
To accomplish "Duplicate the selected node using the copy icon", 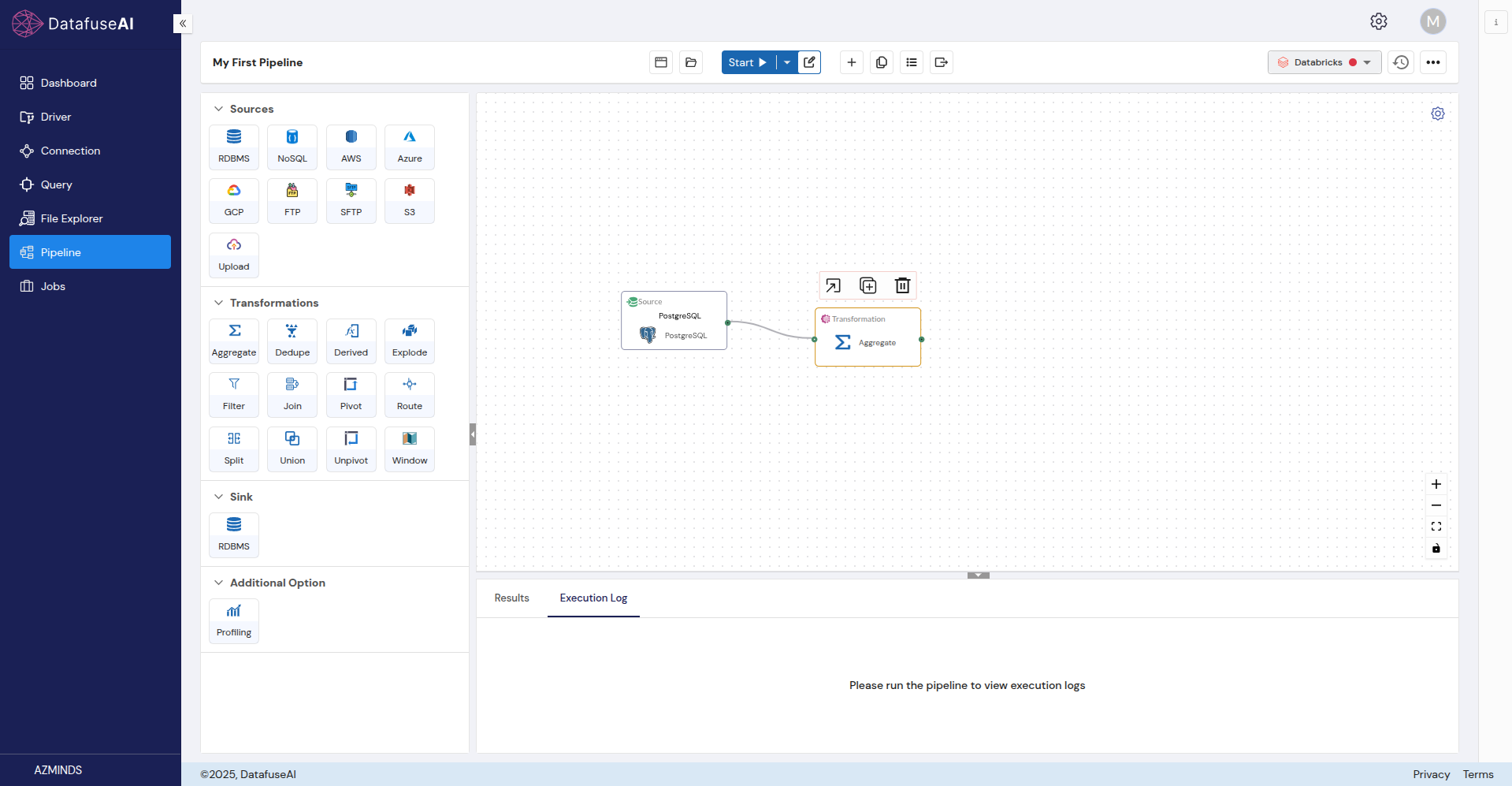I will coord(867,285).
